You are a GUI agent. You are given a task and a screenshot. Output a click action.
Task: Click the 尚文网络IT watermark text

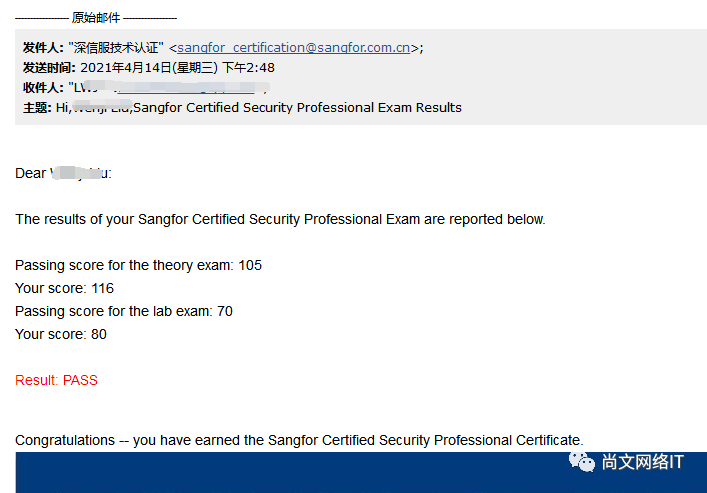pos(643,462)
